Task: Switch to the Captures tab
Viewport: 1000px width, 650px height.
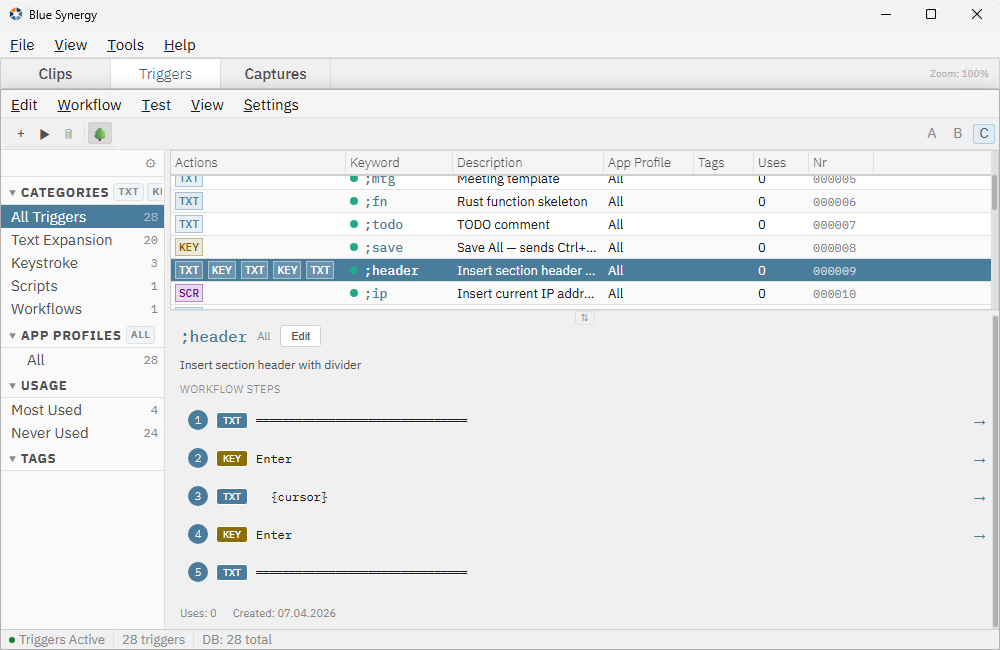Action: point(274,73)
